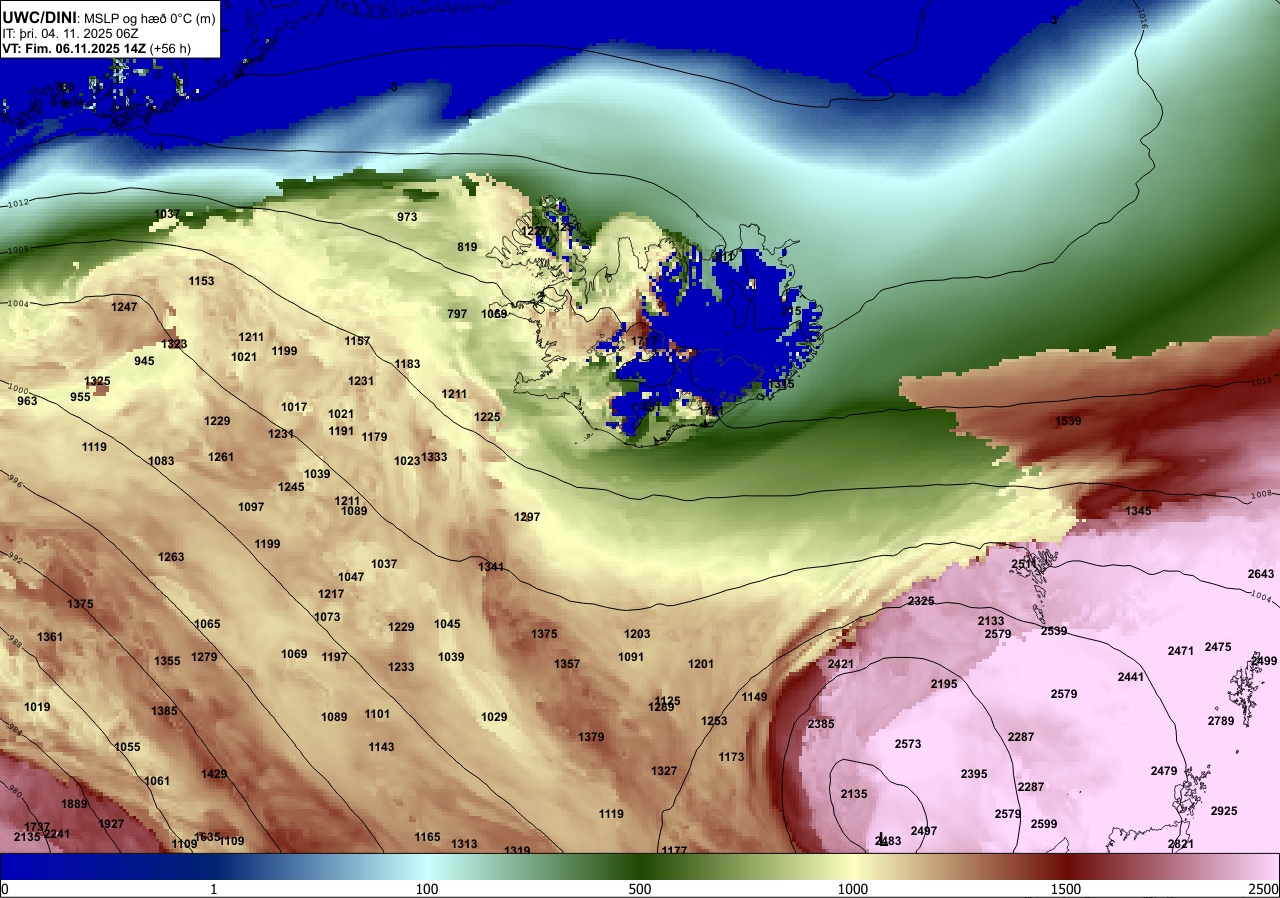Click the height value 2643
1280x898 pixels.
1261,574
